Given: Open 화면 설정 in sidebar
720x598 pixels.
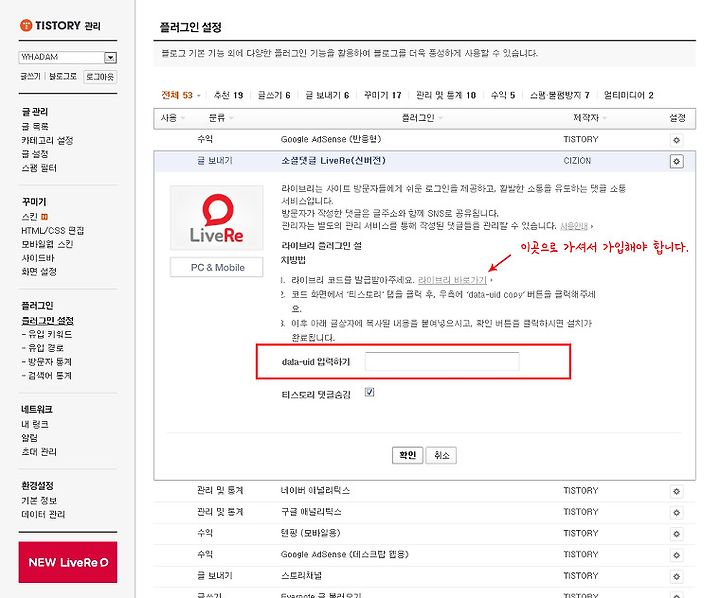Looking at the screenshot, I should coord(39,271).
